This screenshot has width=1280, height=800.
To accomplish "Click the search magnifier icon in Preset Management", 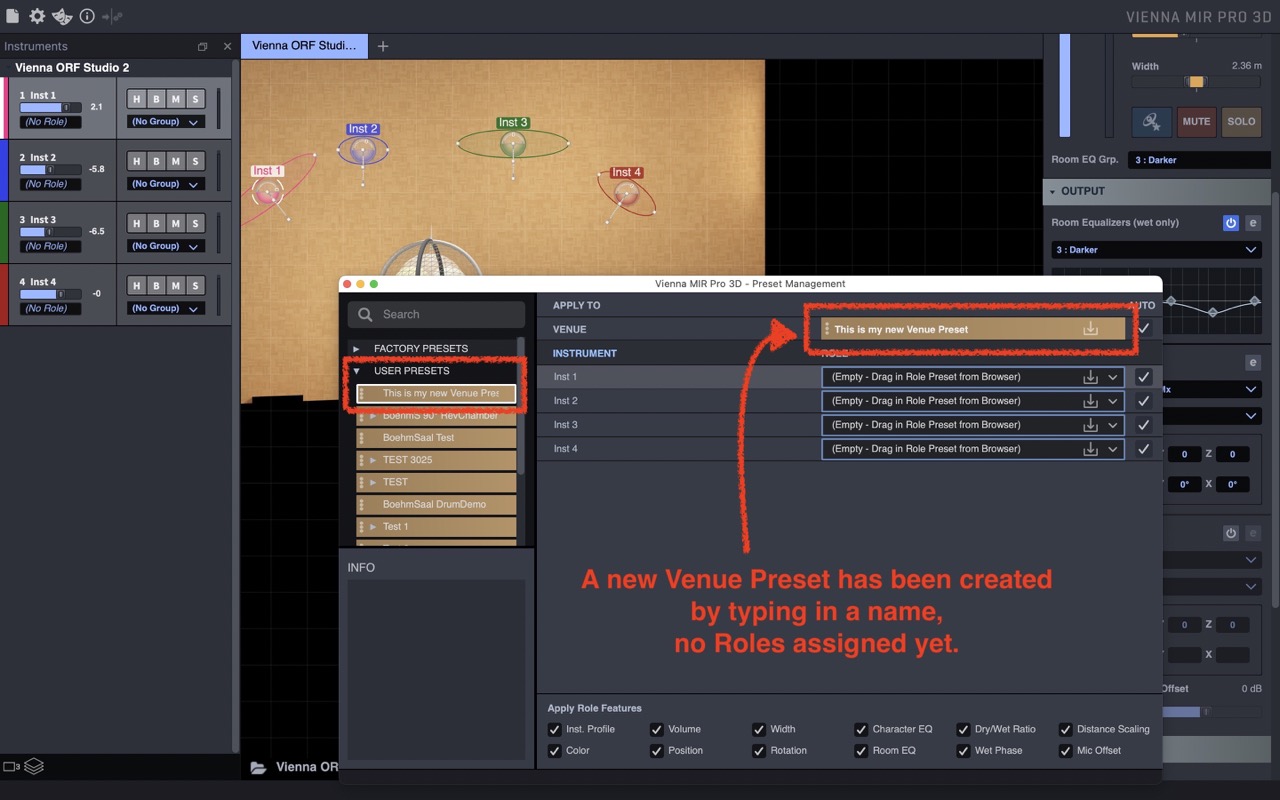I will click(366, 314).
